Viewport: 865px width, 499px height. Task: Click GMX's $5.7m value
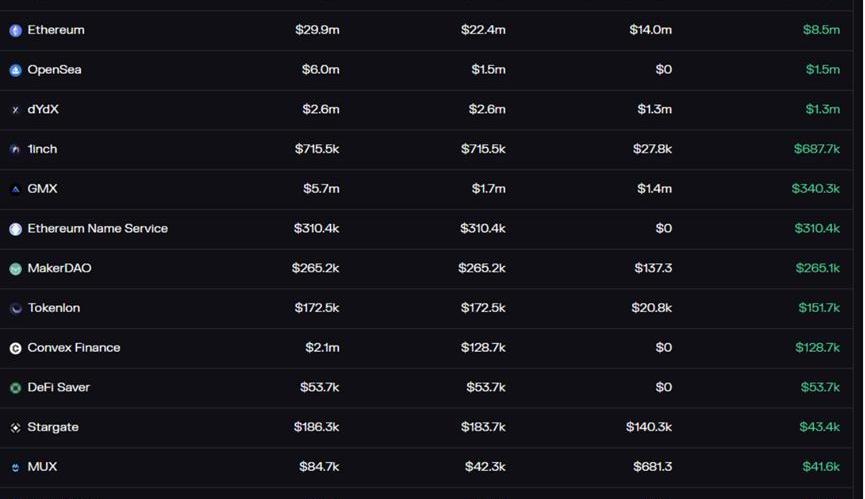321,189
